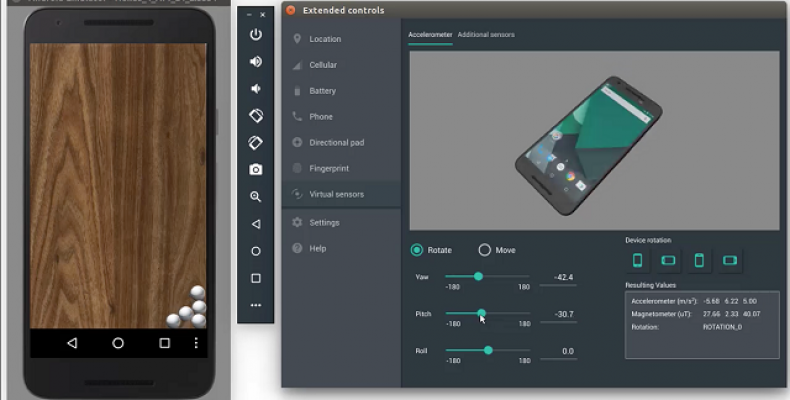Click the Magnetometer (uT) values row
The height and width of the screenshot is (400, 790).
[x=695, y=314]
